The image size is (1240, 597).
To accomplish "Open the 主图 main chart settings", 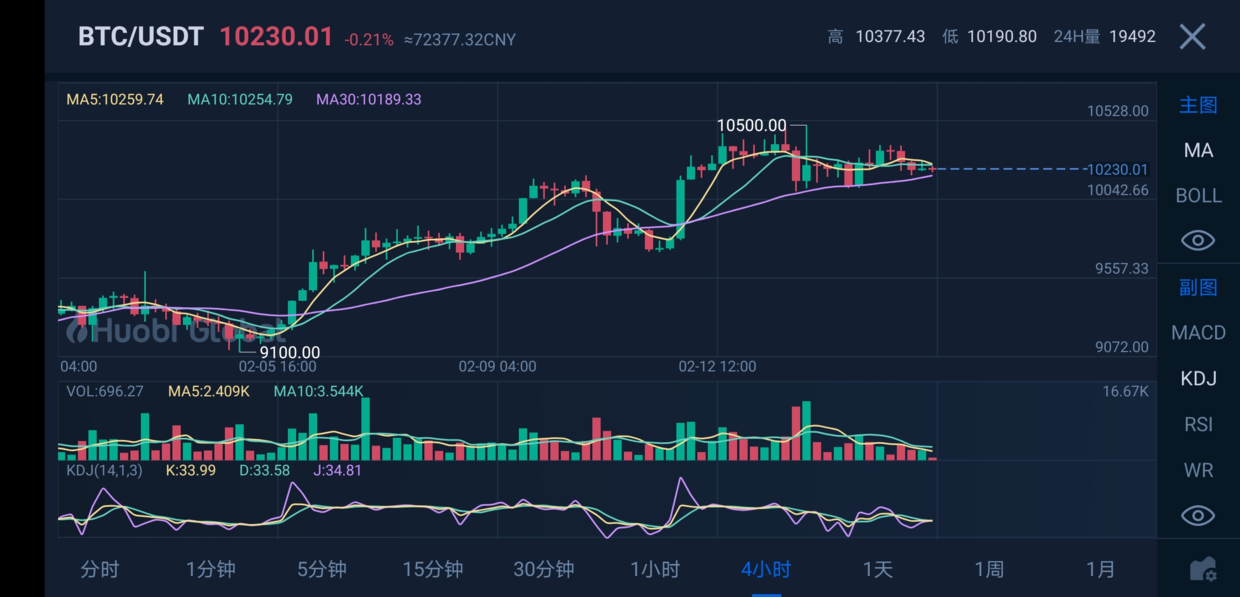I will pyautogui.click(x=1198, y=104).
